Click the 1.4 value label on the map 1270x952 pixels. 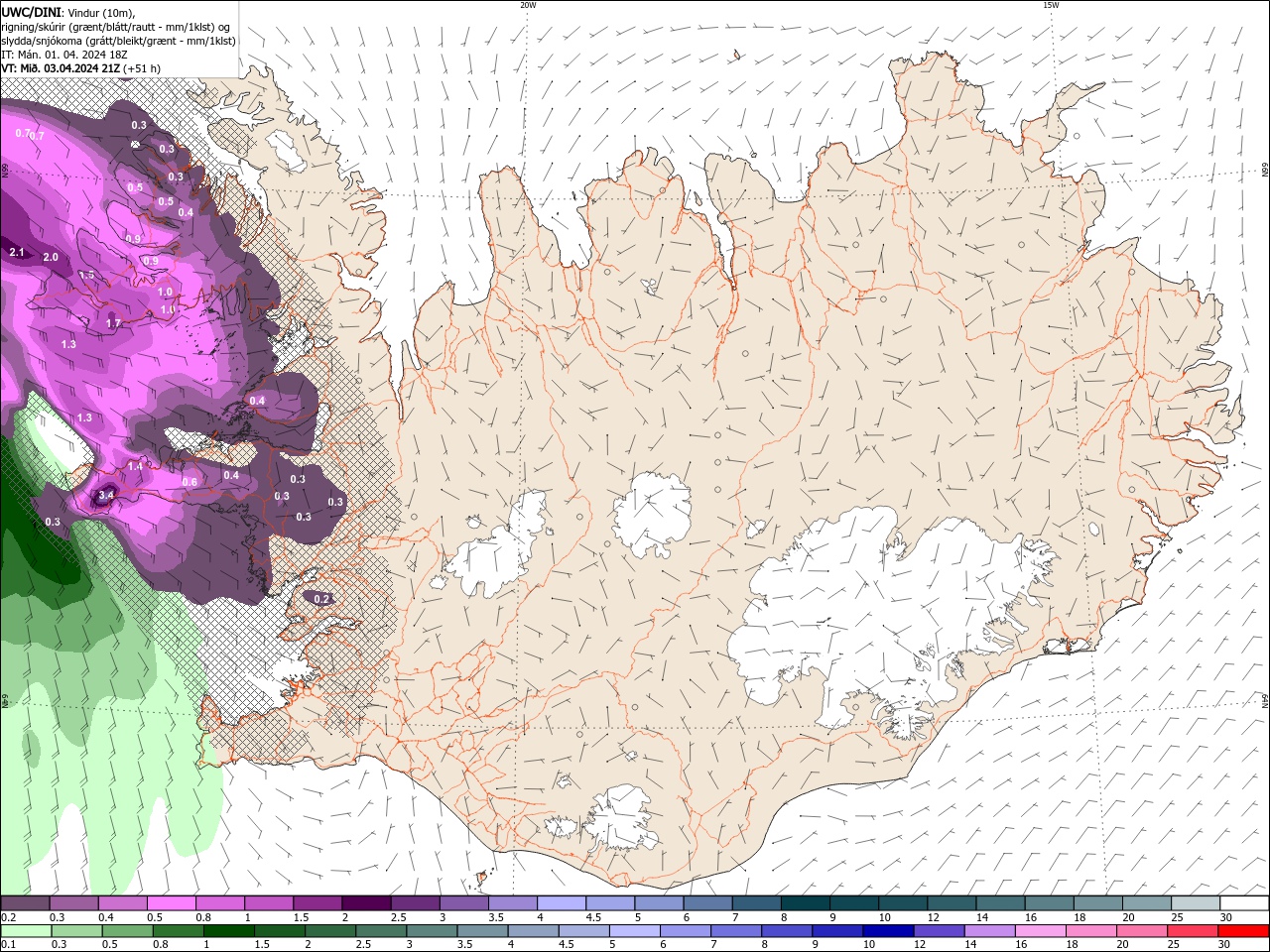[135, 466]
